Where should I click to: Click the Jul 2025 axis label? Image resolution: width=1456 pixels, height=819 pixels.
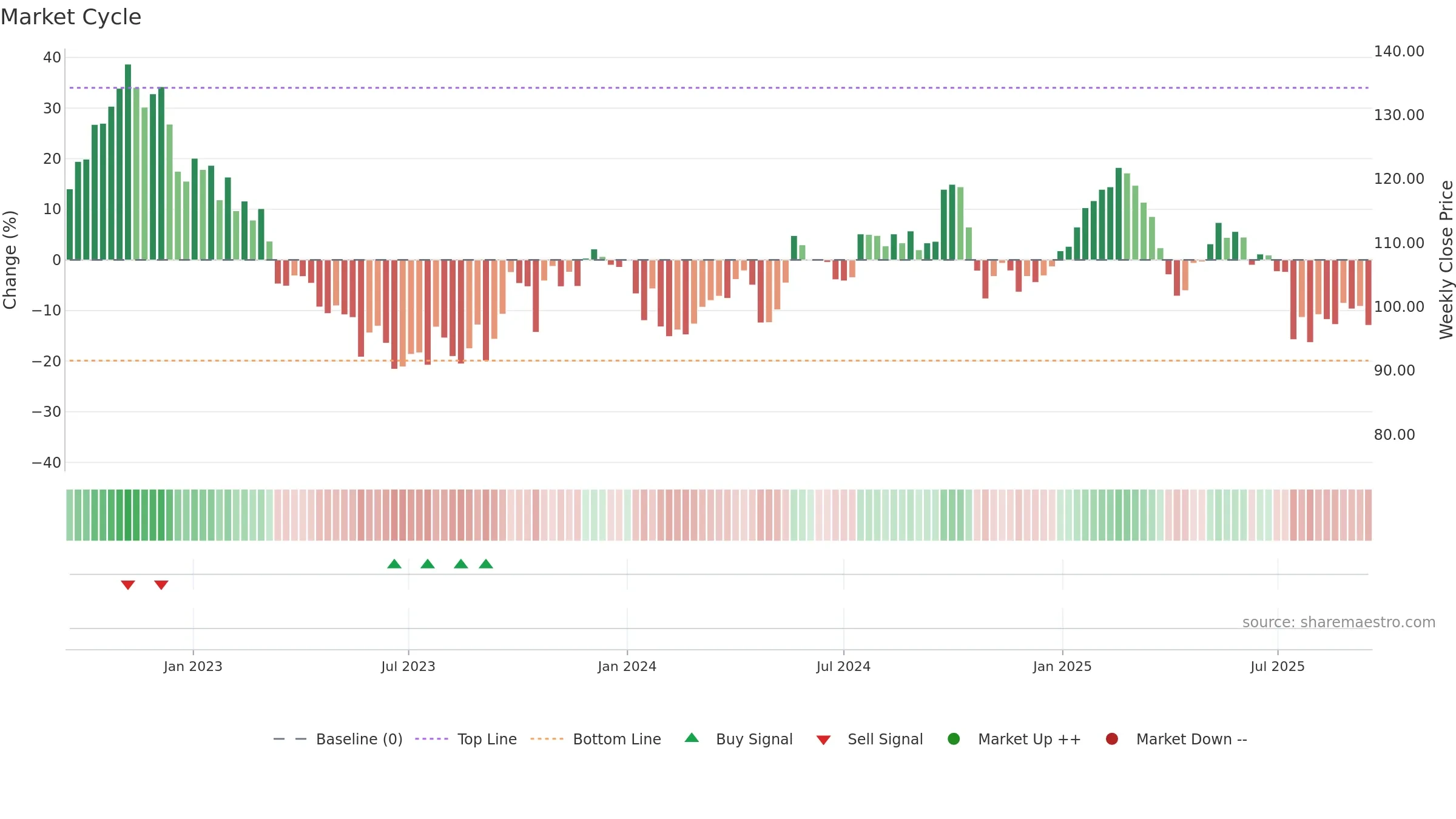coord(1278,666)
